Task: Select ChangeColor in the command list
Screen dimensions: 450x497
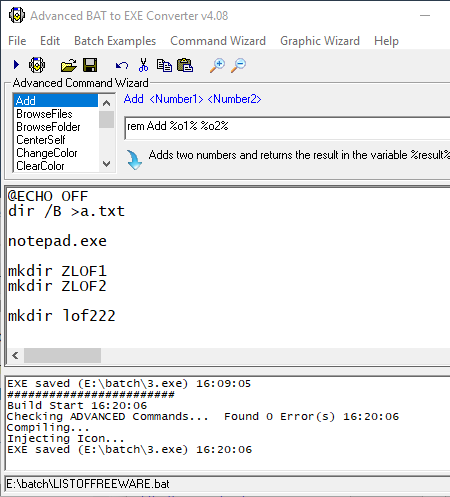Action: click(x=47, y=153)
